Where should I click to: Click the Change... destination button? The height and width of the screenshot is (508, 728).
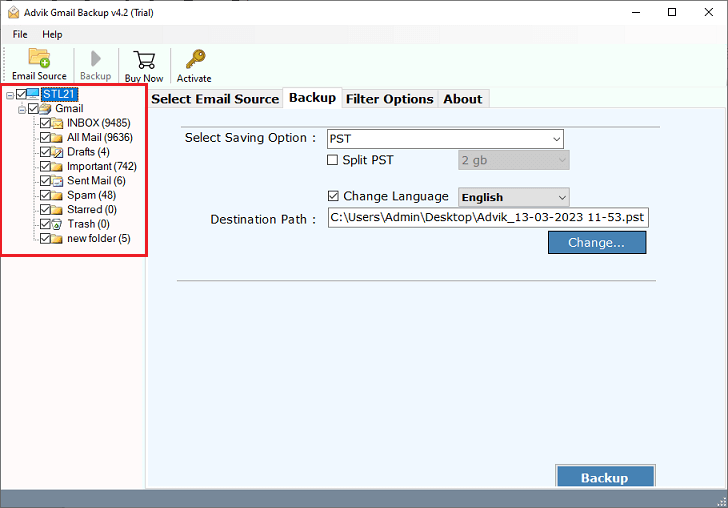click(597, 242)
